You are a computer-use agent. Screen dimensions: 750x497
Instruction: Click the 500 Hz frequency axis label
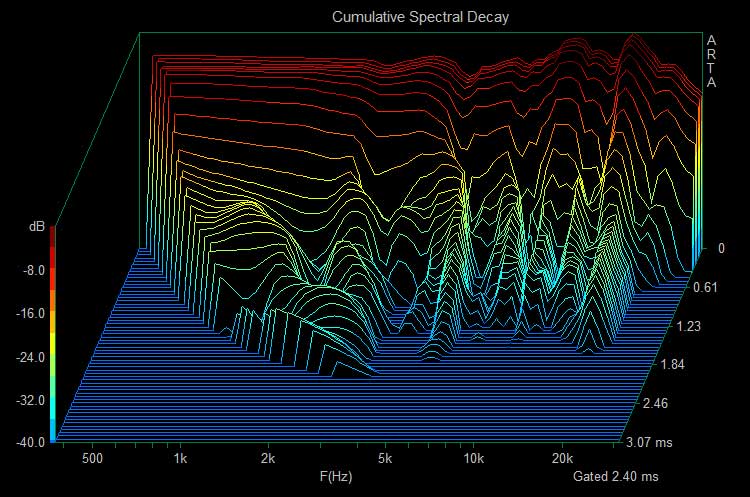click(x=92, y=459)
